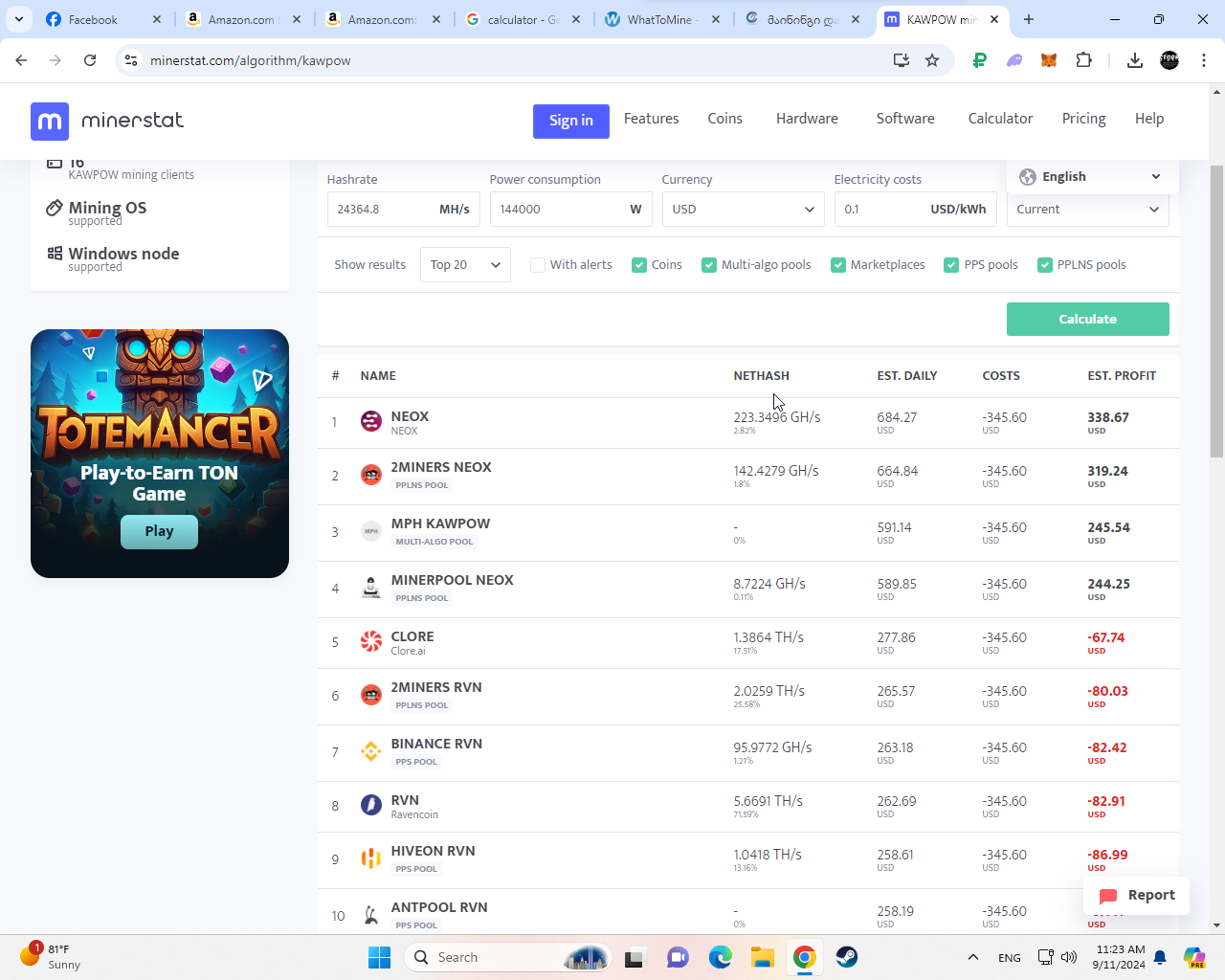Viewport: 1225px width, 980px height.
Task: Expand the Top 20 results dropdown
Action: coord(465,265)
